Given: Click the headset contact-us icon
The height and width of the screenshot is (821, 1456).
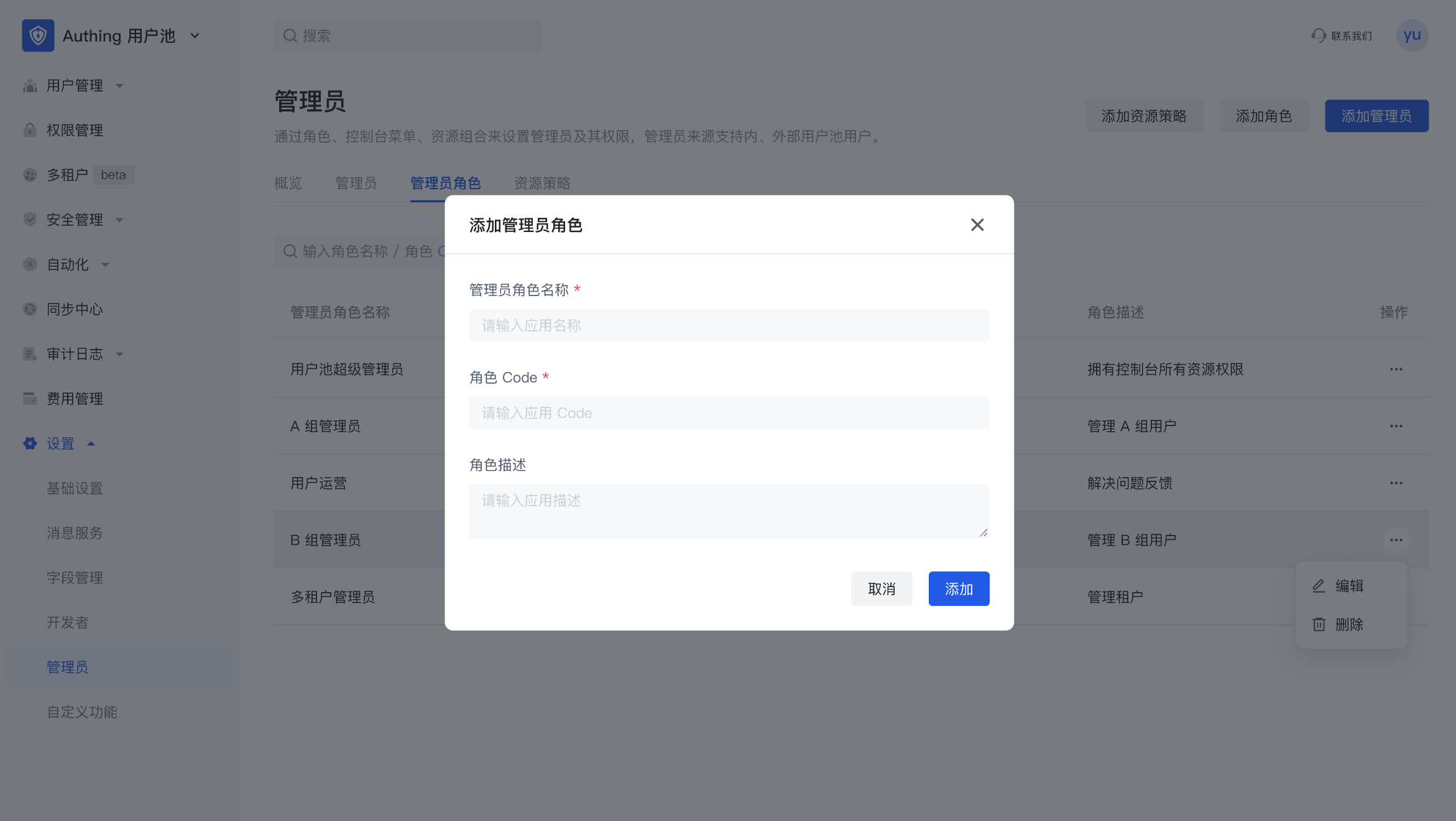Looking at the screenshot, I should point(1319,35).
